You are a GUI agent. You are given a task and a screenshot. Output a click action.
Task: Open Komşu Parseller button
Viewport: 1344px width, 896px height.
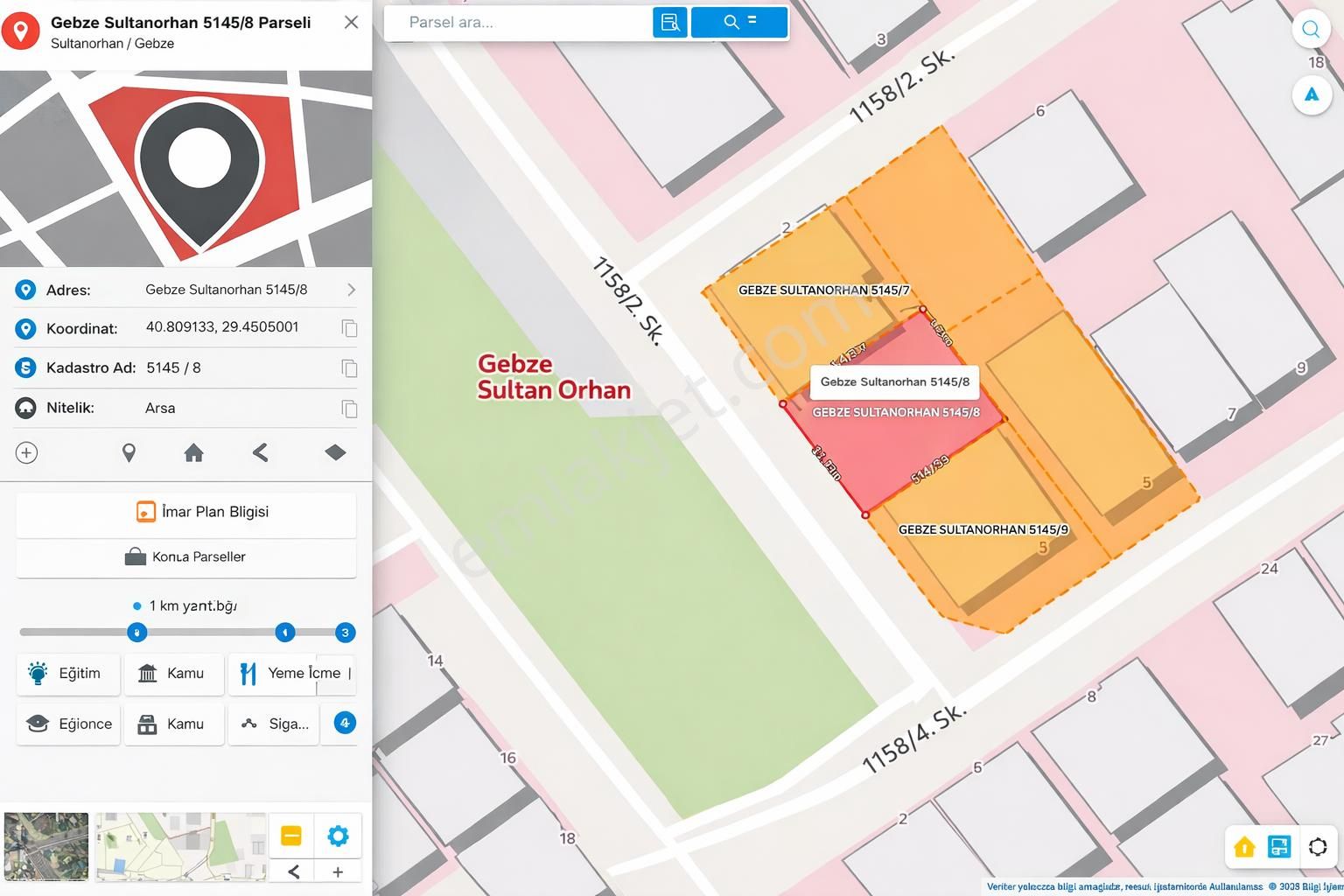186,556
